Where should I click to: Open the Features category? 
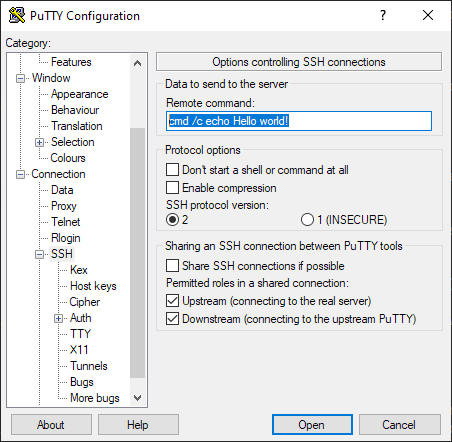coord(71,62)
